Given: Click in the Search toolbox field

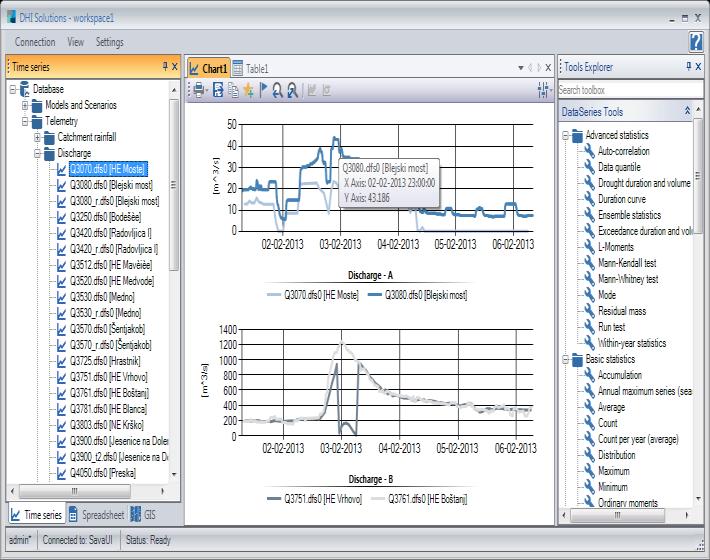Looking at the screenshot, I should coord(630,90).
